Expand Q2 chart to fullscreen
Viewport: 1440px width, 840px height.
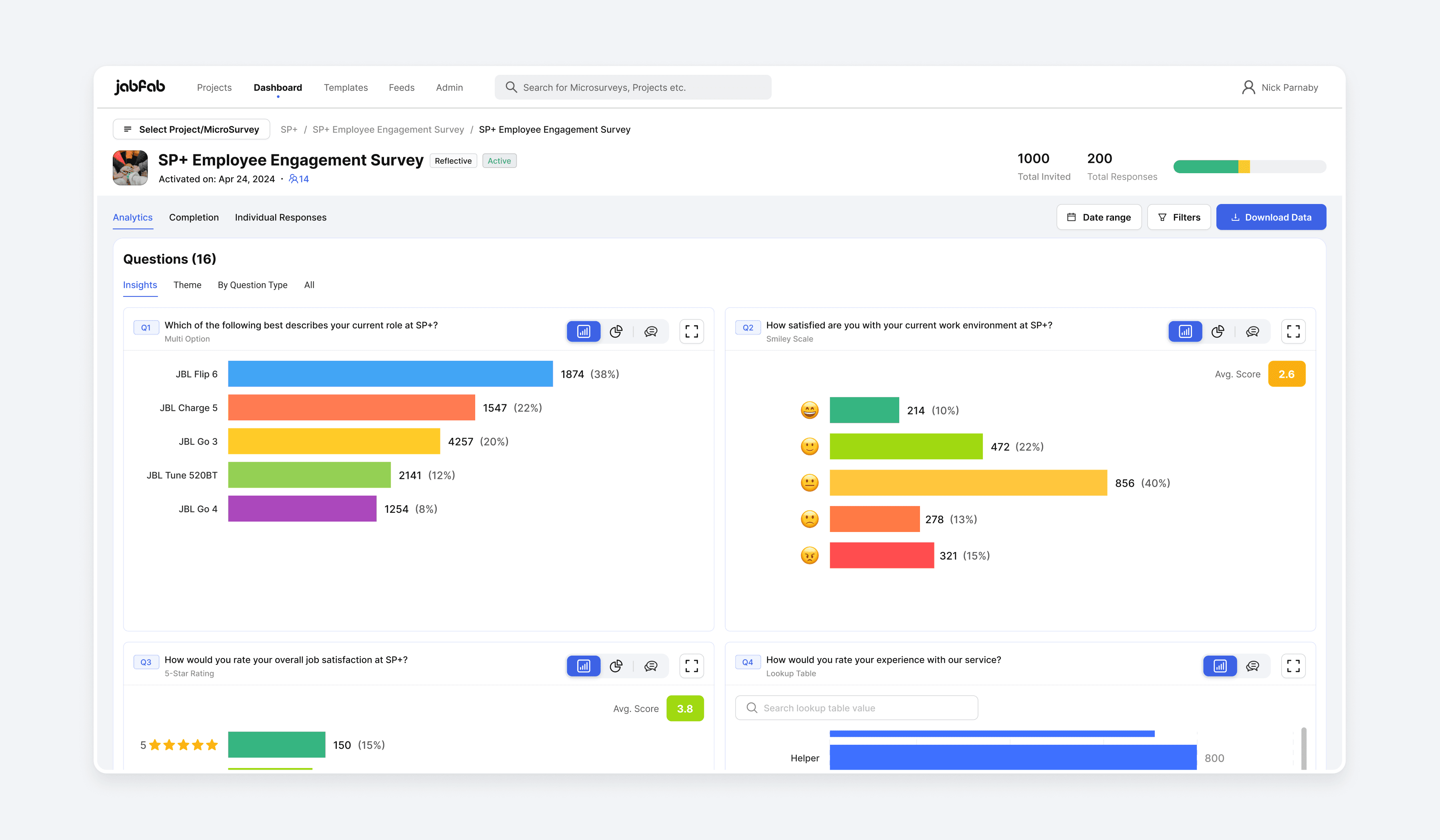1293,332
